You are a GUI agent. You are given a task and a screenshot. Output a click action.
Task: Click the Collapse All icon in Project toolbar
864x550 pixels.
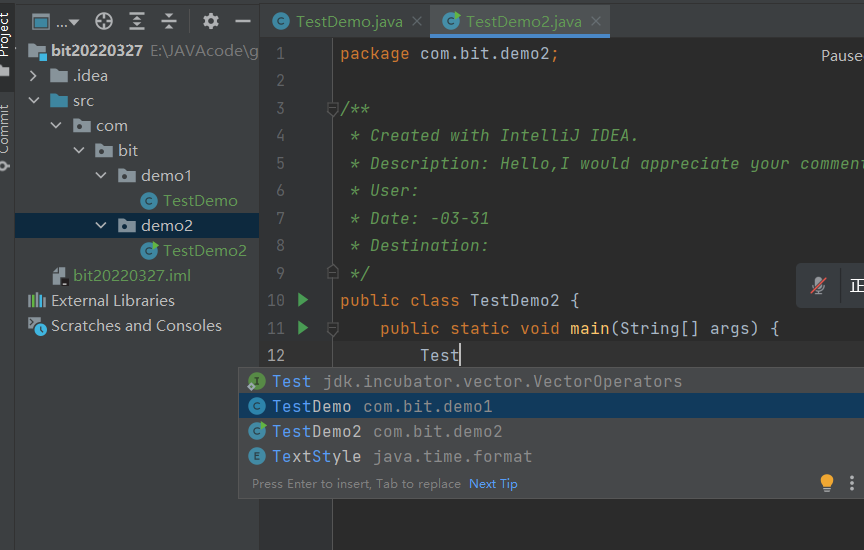tap(169, 21)
